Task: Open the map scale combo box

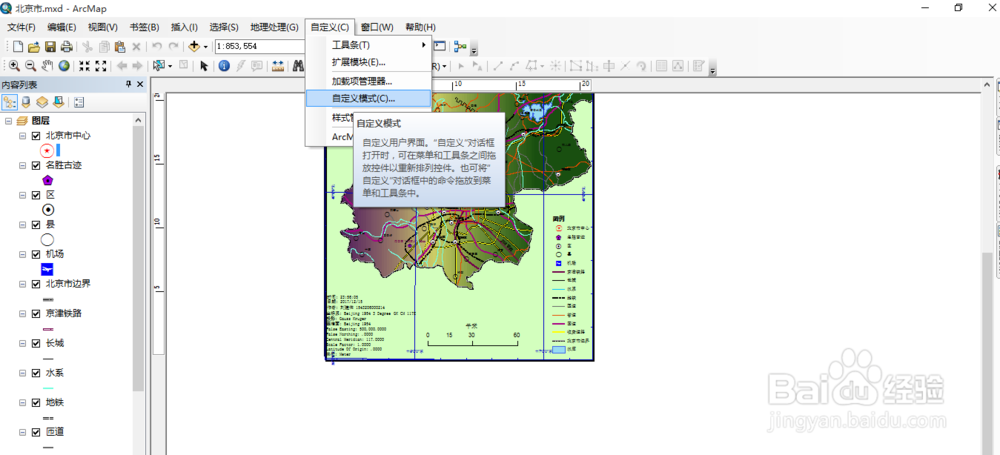Action: pos(260,47)
